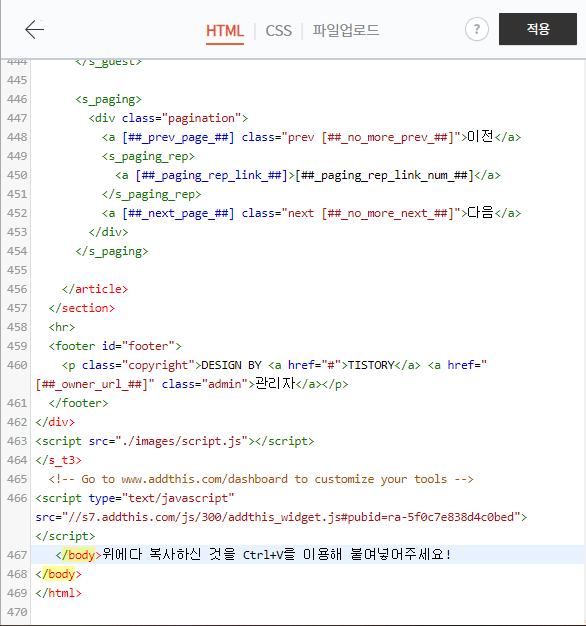Click the </s_paging> closing tag

(x=111, y=252)
